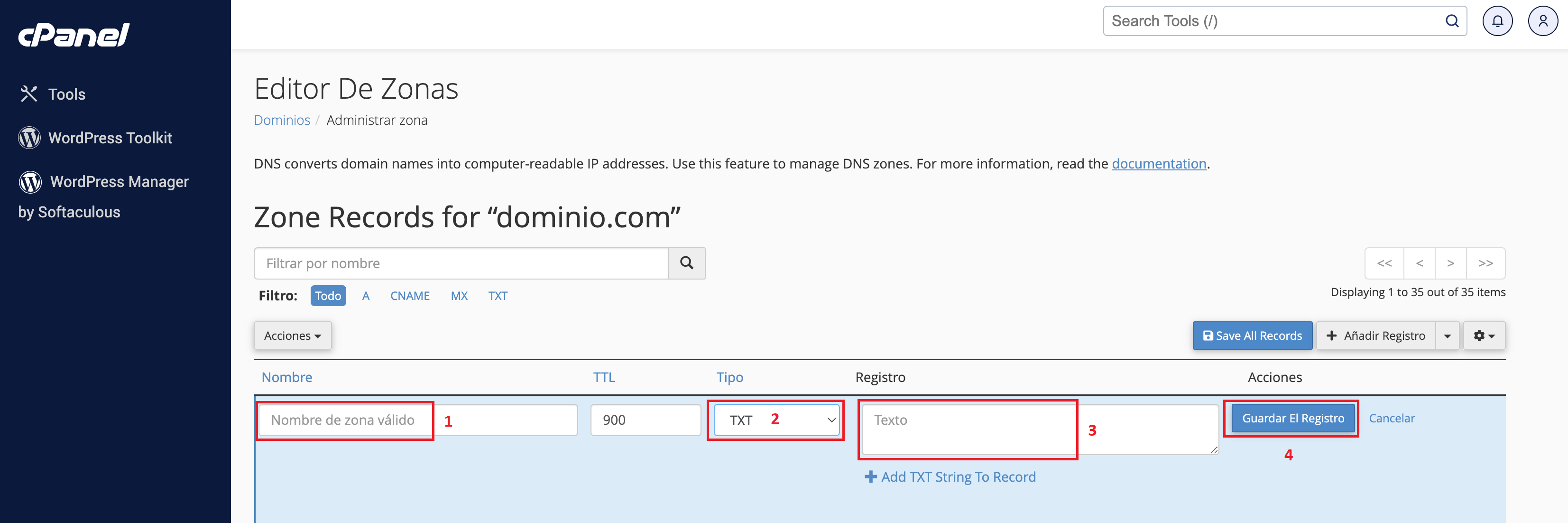
Task: Click the WordPress Toolkit logo icon
Action: (x=29, y=138)
